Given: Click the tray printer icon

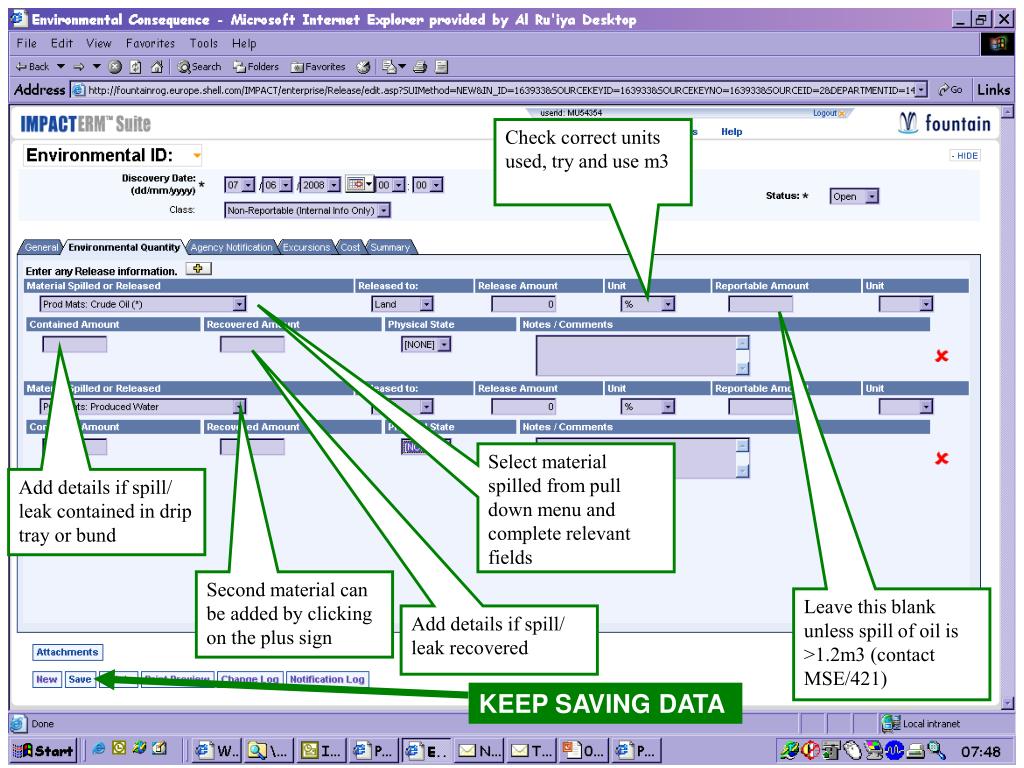Looking at the screenshot, I should coord(916,751).
